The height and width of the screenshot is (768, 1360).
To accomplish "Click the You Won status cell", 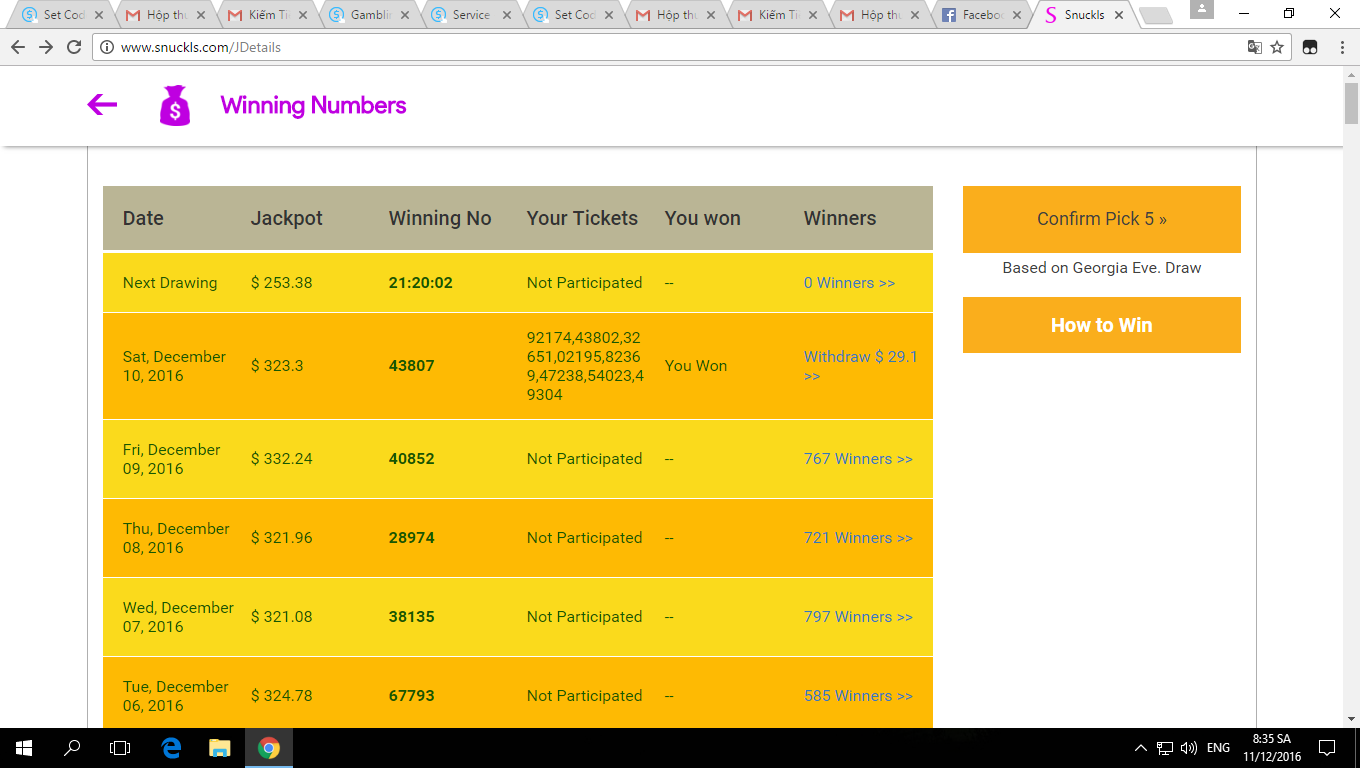I will (696, 366).
